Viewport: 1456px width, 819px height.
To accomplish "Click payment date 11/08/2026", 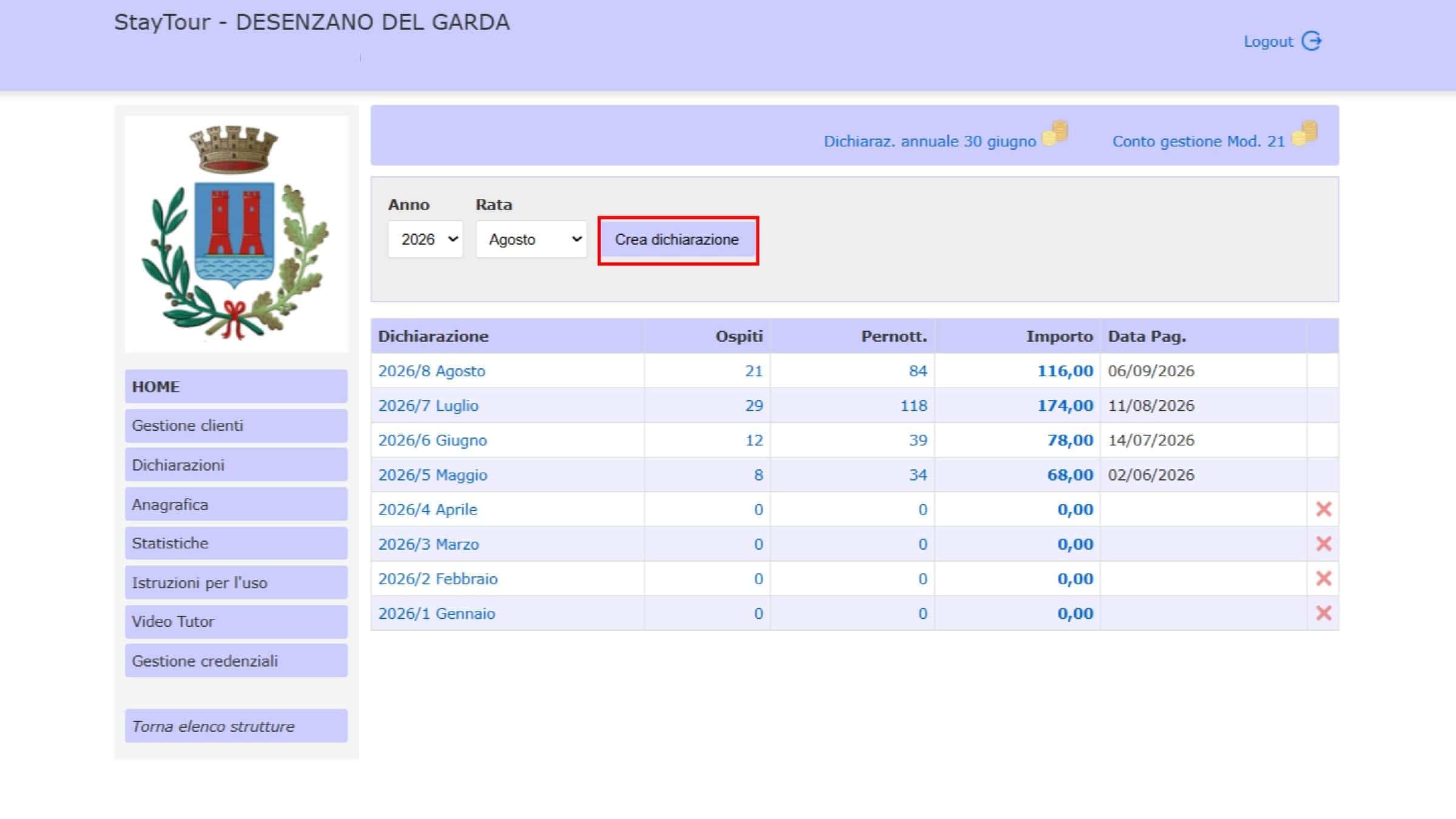I will tap(1151, 405).
